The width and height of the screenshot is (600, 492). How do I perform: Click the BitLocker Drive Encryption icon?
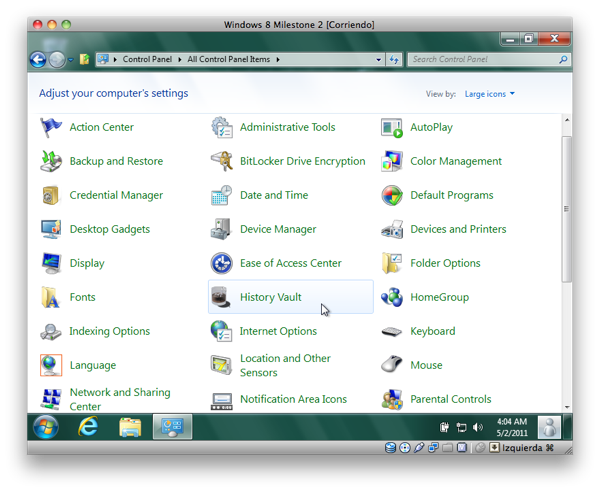(222, 161)
